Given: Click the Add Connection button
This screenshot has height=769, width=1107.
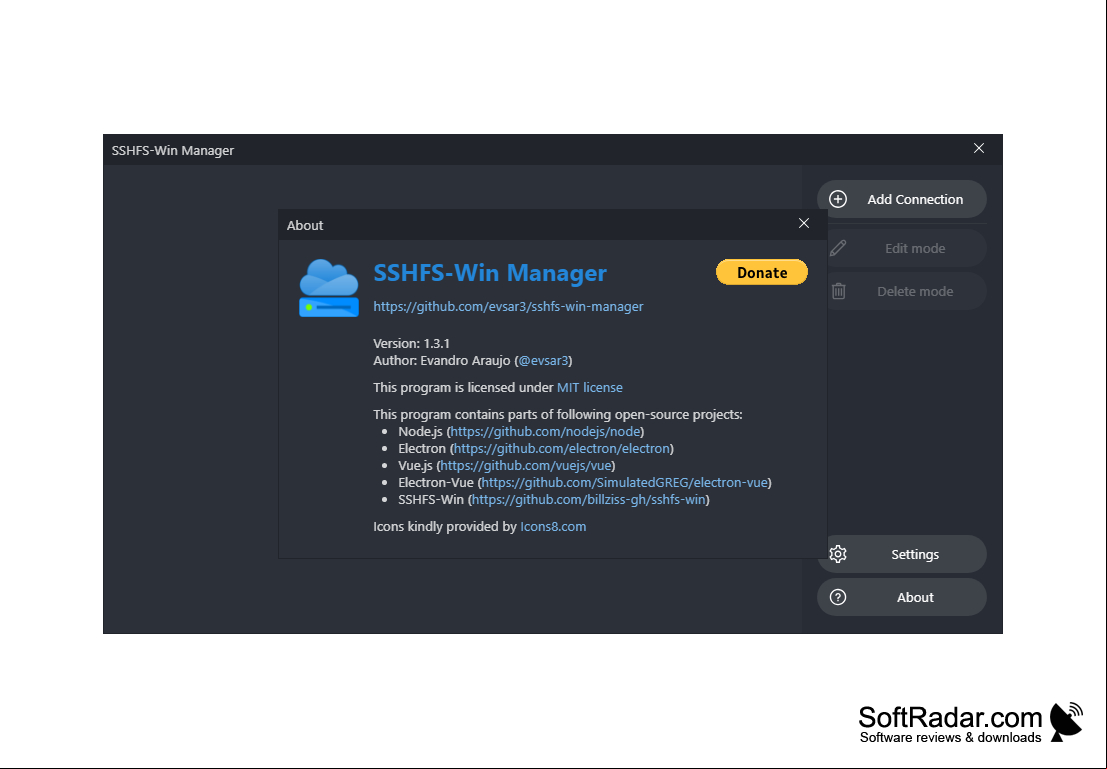Looking at the screenshot, I should (902, 199).
